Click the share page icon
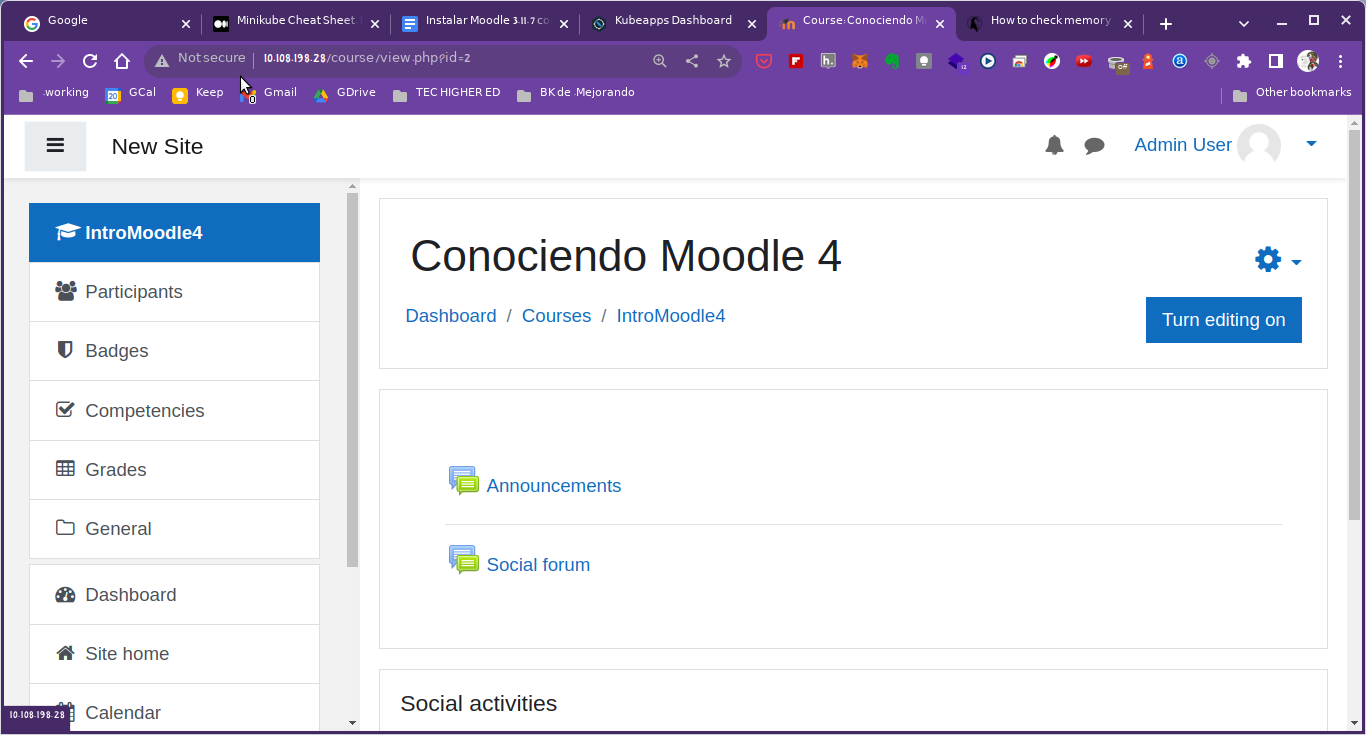This screenshot has width=1366, height=735. 692,61
